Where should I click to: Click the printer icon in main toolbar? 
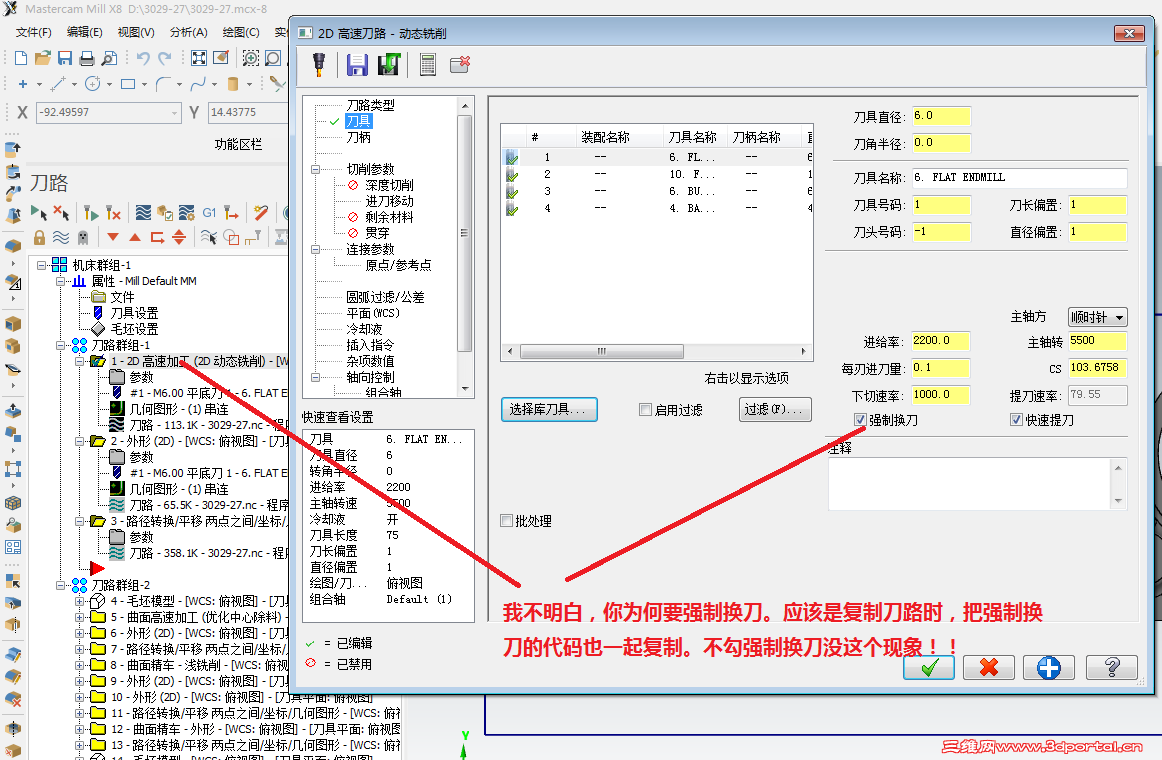click(x=87, y=59)
